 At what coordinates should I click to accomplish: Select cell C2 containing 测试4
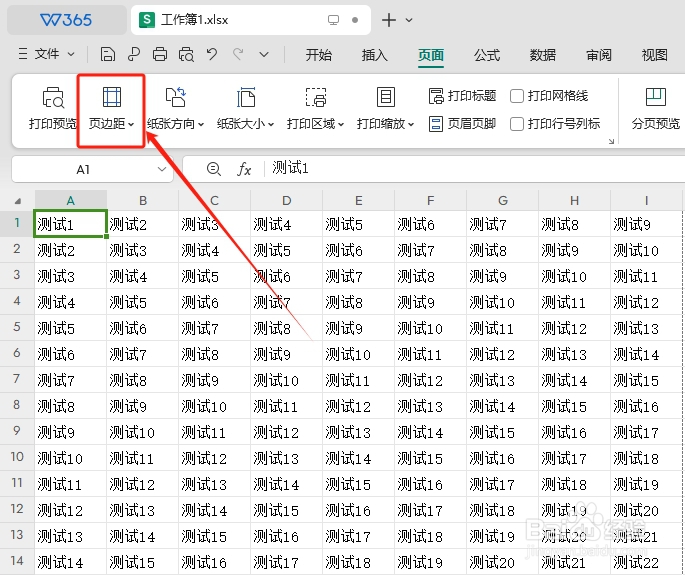(214, 250)
